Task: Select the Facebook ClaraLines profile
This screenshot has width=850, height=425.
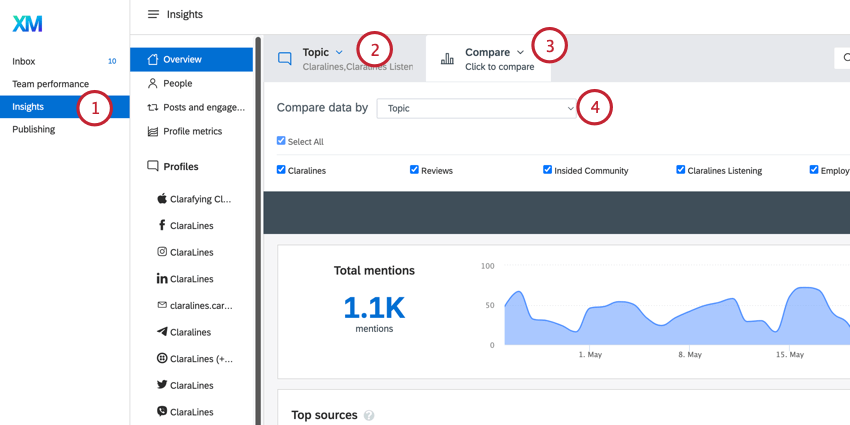Action: click(185, 226)
